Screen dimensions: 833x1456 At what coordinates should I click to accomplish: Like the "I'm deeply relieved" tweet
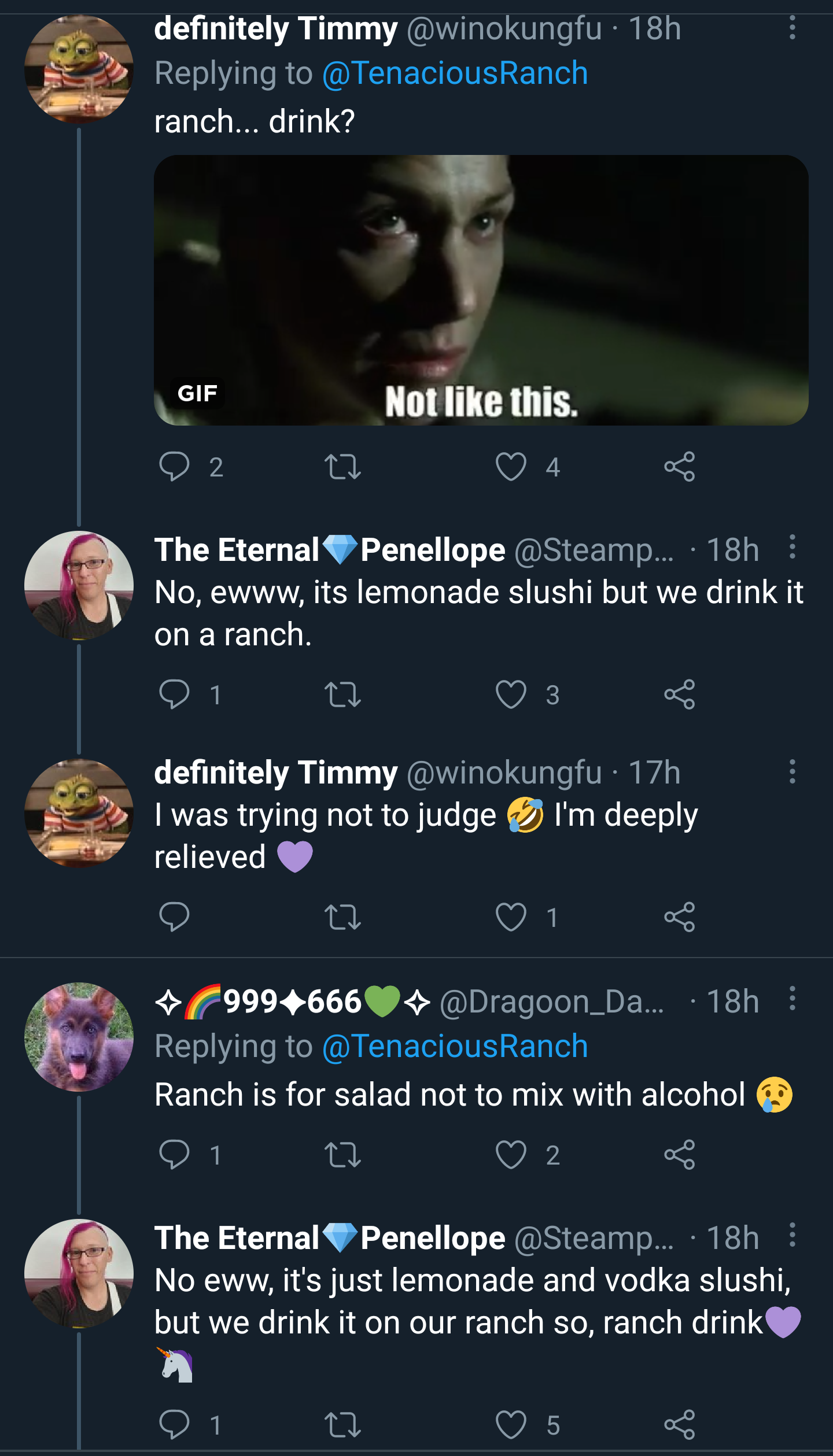pyautogui.click(x=511, y=917)
